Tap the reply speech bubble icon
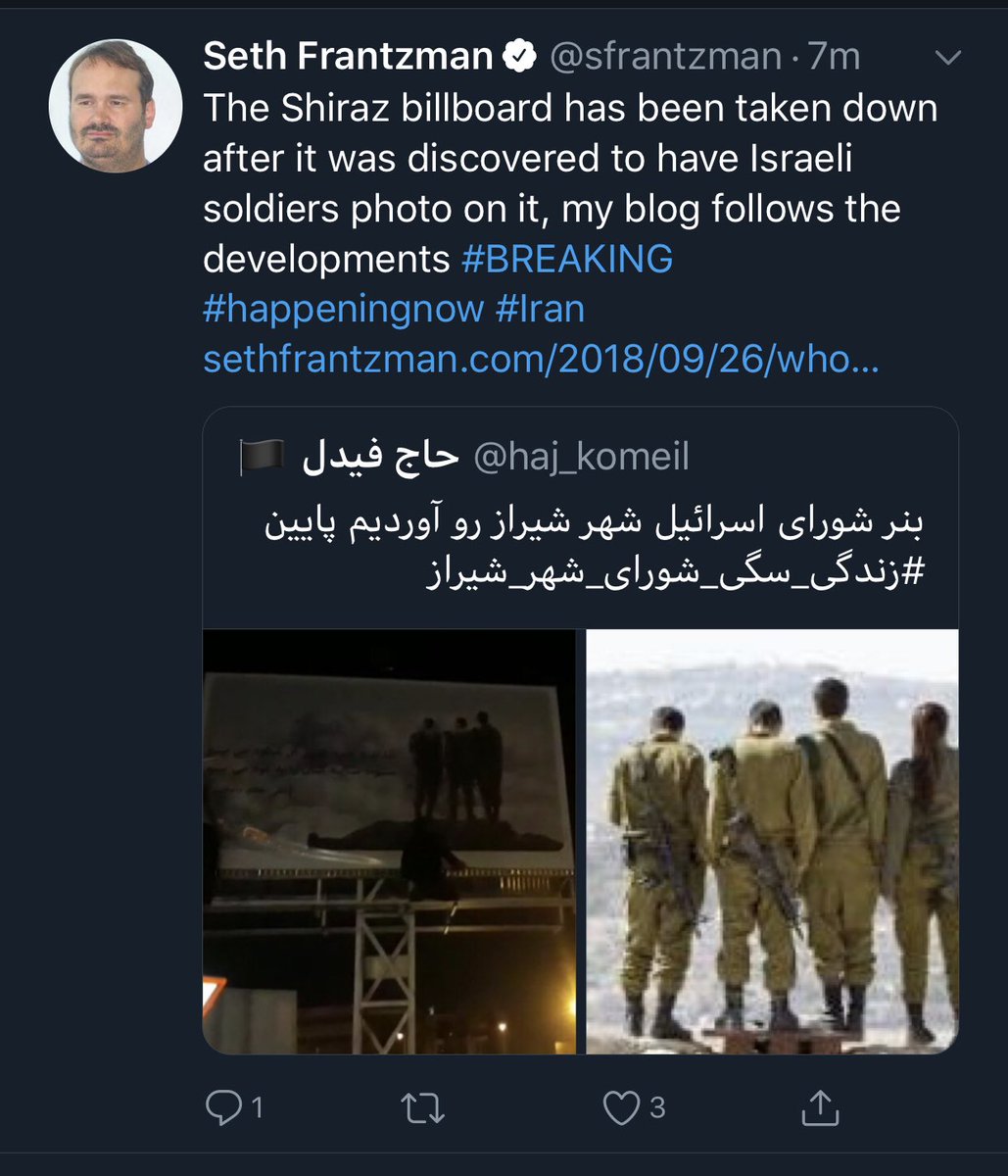 (223, 1107)
